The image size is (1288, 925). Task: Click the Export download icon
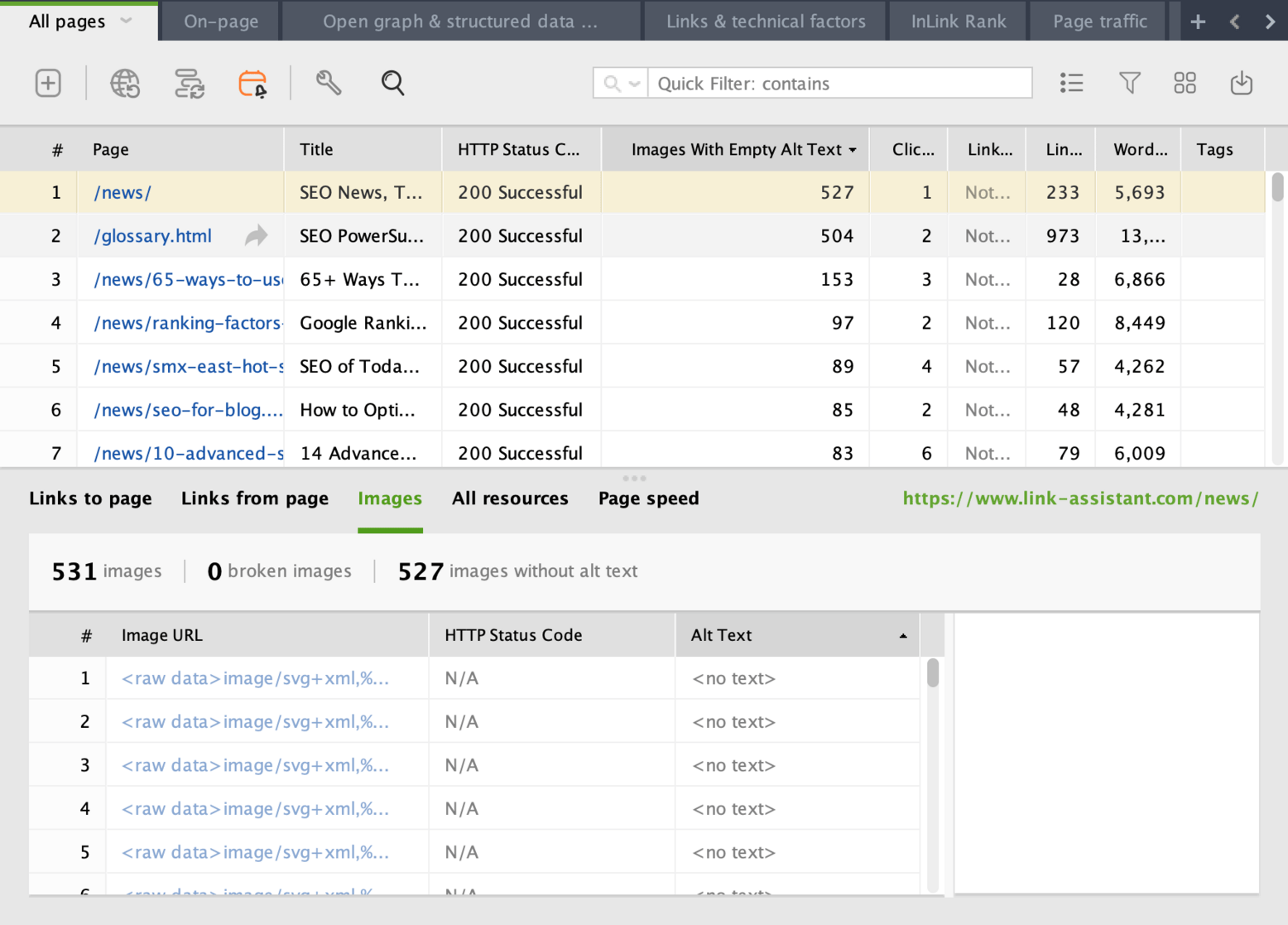[x=1241, y=83]
